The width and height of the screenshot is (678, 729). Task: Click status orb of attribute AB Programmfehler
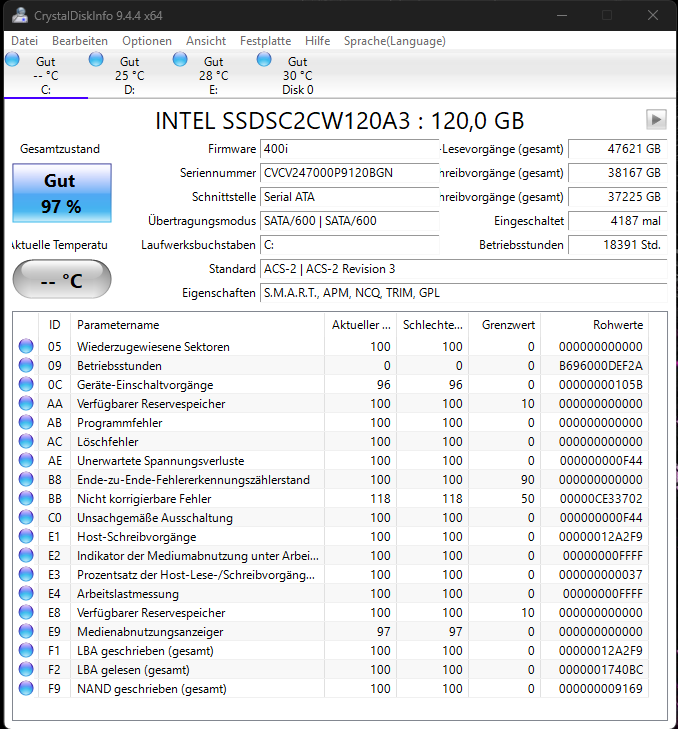click(26, 423)
